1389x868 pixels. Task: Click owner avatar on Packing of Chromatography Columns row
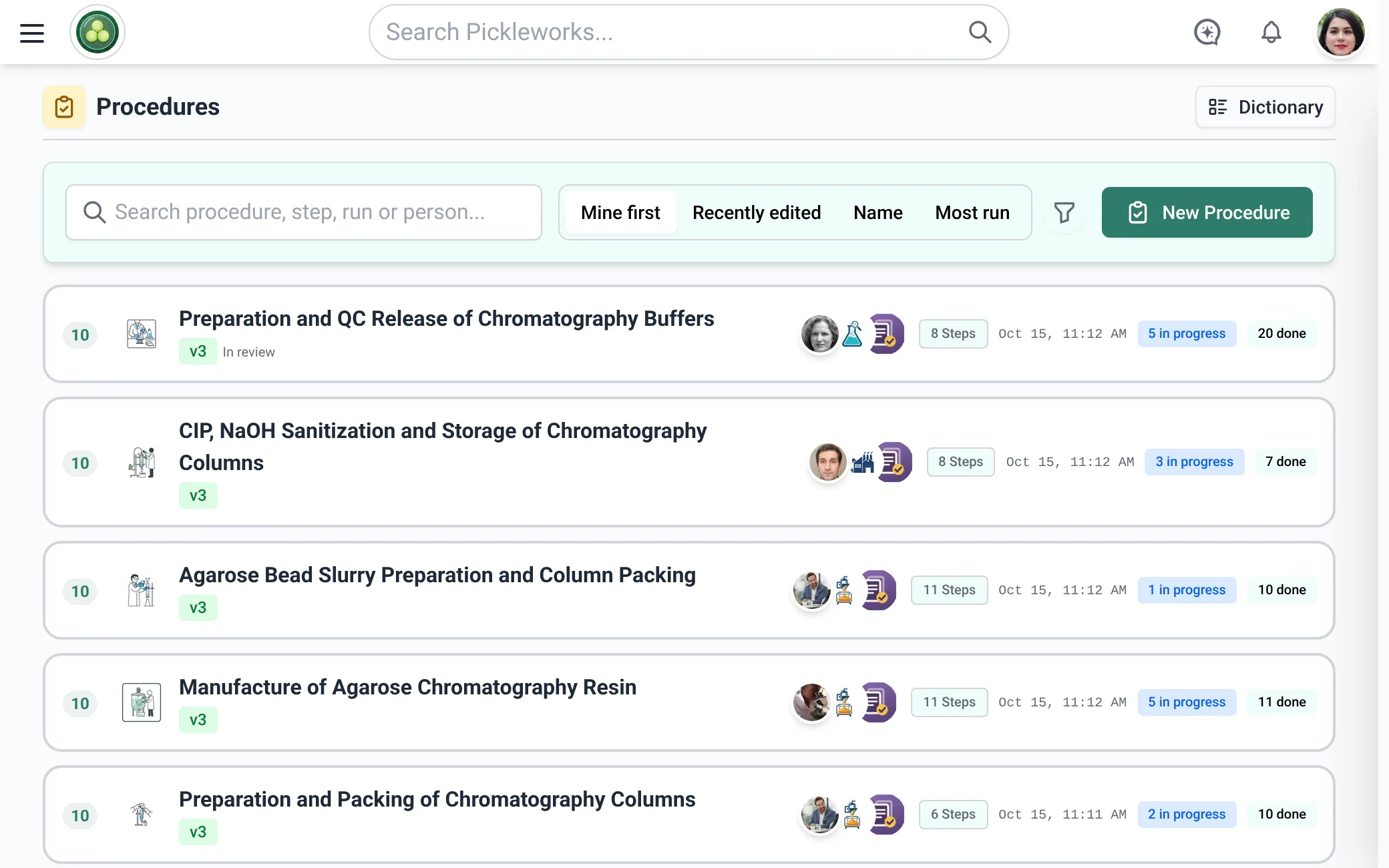(x=820, y=815)
